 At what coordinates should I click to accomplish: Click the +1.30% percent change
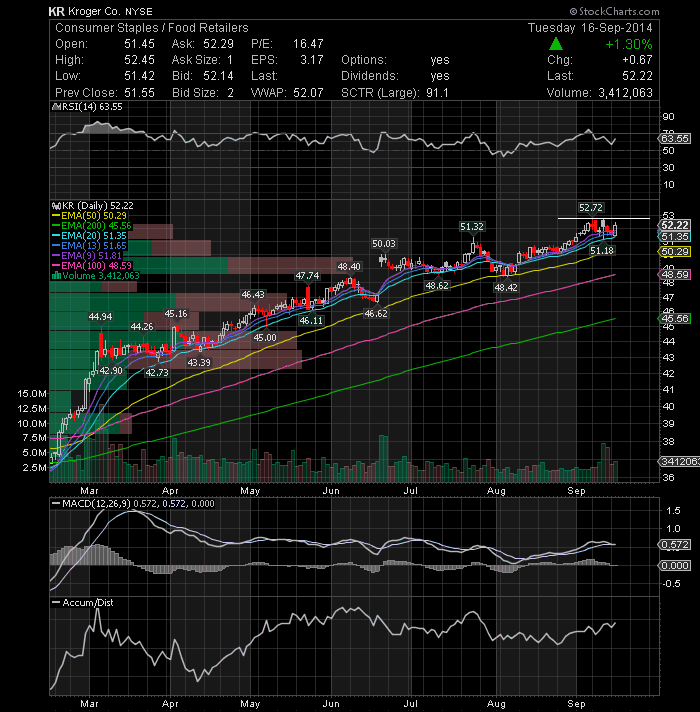point(629,44)
